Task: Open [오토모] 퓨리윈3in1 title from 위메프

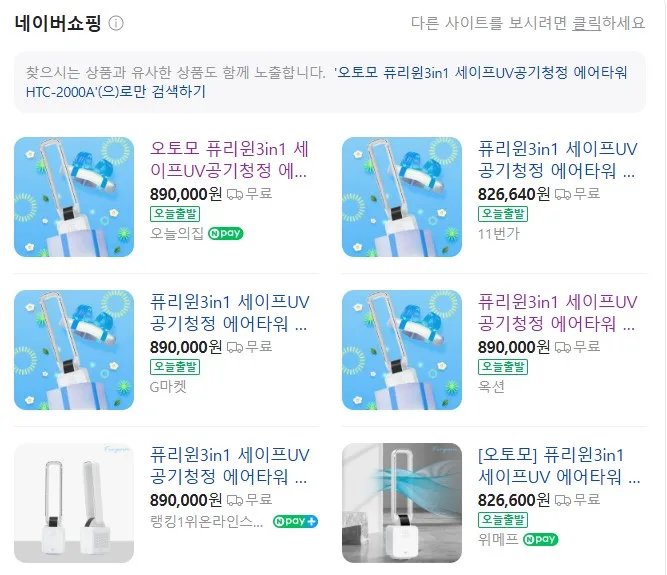Action: click(x=559, y=466)
